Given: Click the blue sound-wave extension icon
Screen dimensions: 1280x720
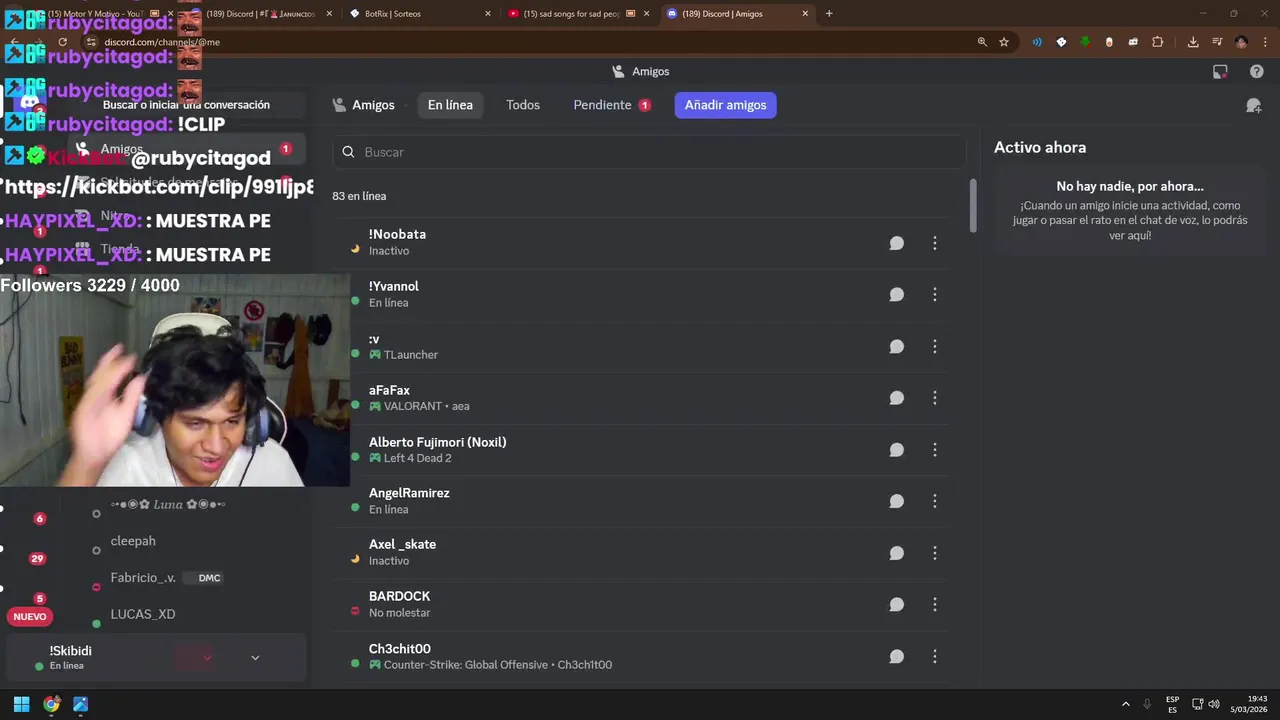Looking at the screenshot, I should tap(1037, 42).
